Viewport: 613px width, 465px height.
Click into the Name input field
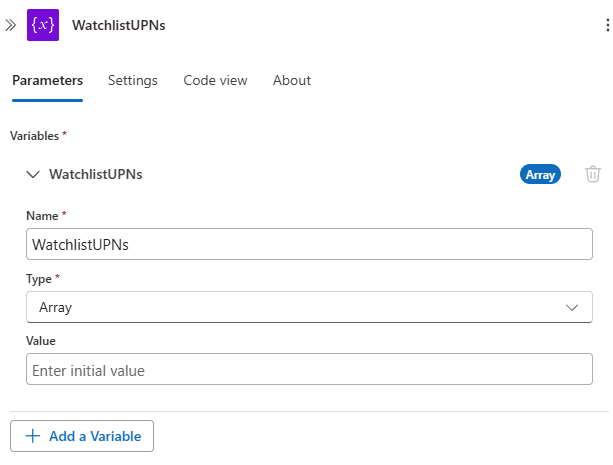[309, 244]
